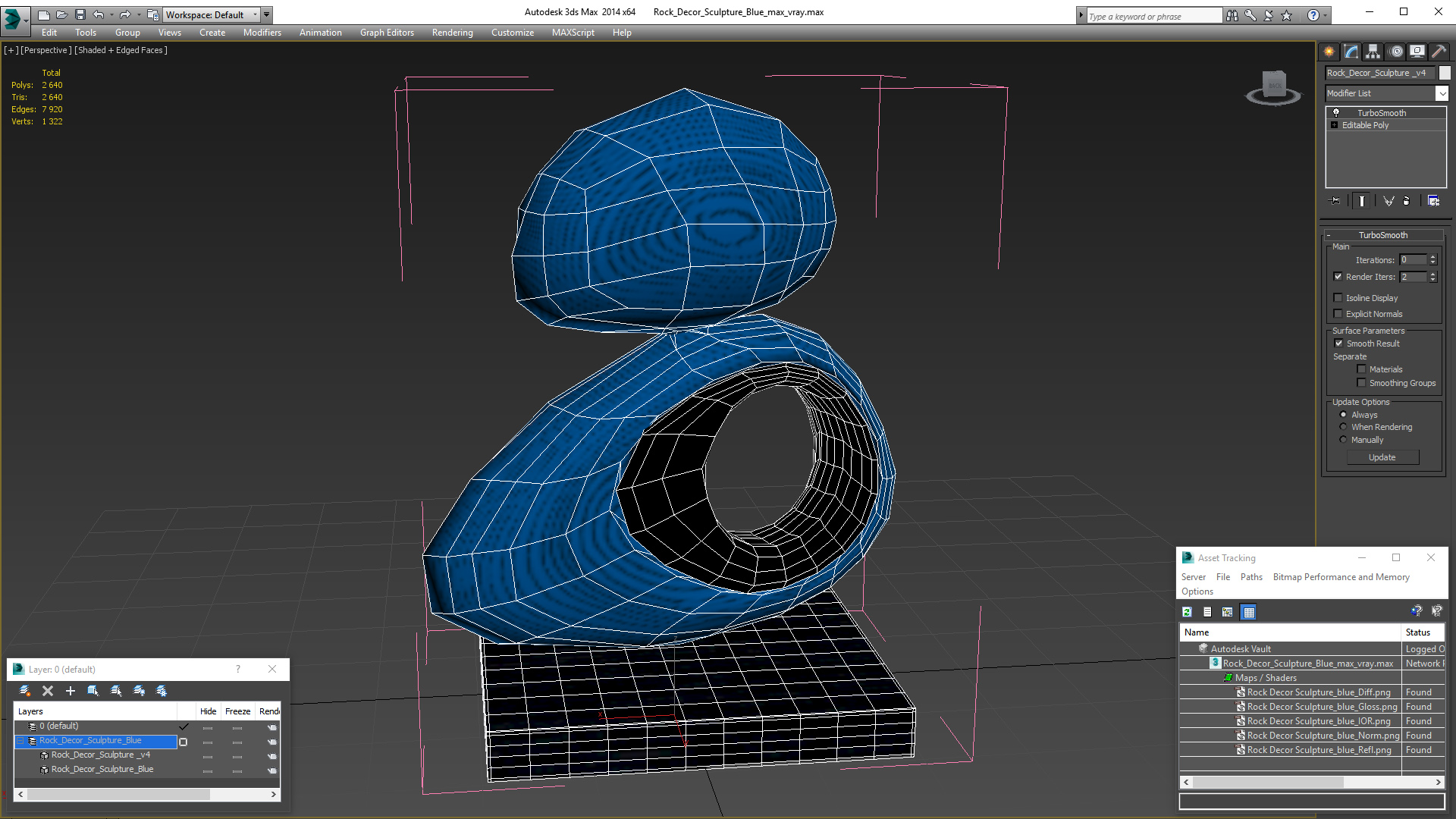Switch to the Modify panel tab
This screenshot has height=819, width=1456.
[x=1351, y=52]
